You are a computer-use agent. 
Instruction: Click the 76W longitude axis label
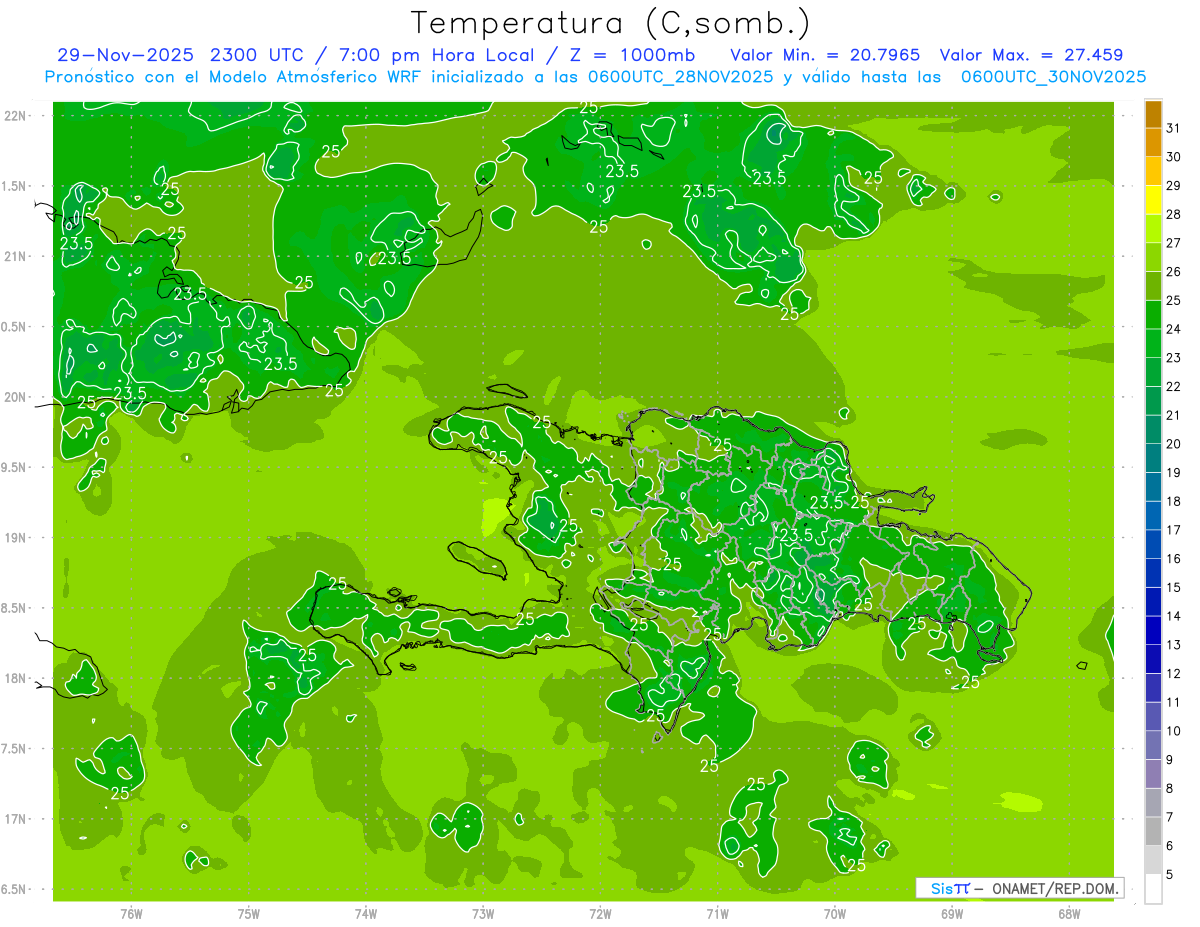coord(131,913)
